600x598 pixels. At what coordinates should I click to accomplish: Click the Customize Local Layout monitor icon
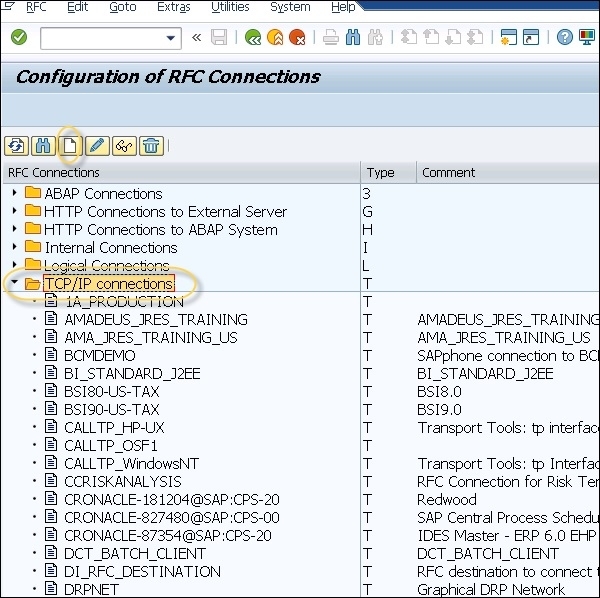point(587,37)
